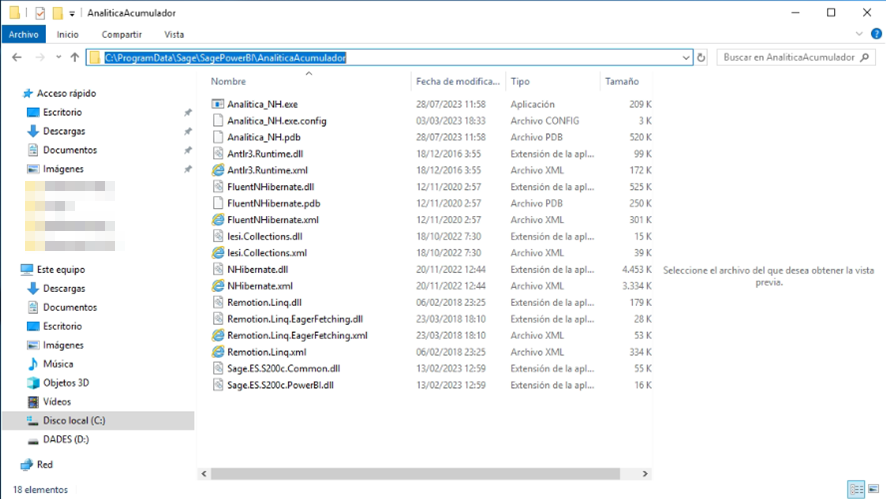Select the Sage.ES.S200c.Common.dll file name
The width and height of the screenshot is (886, 499).
coord(284,368)
